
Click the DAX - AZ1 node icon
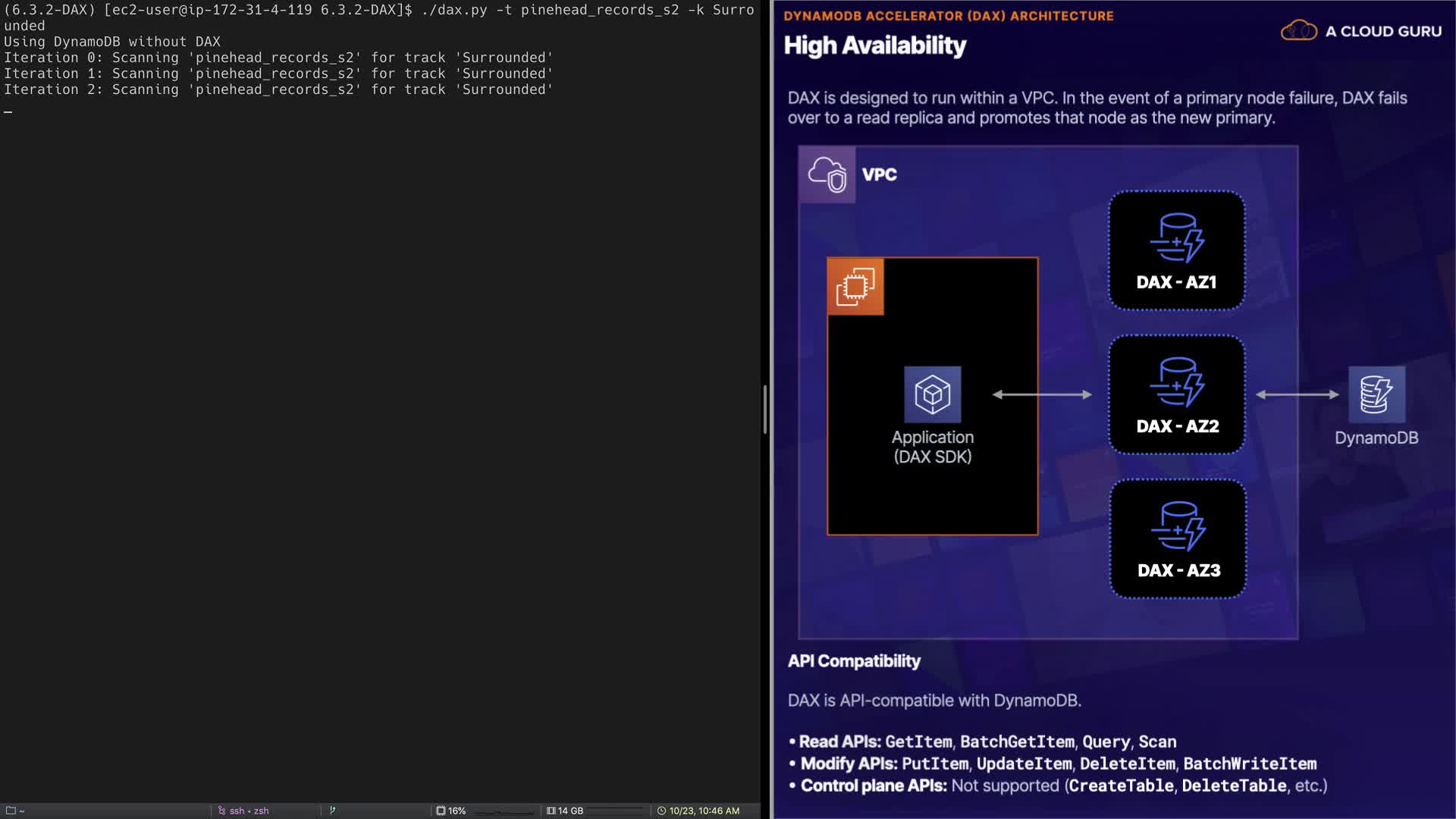1176,238
